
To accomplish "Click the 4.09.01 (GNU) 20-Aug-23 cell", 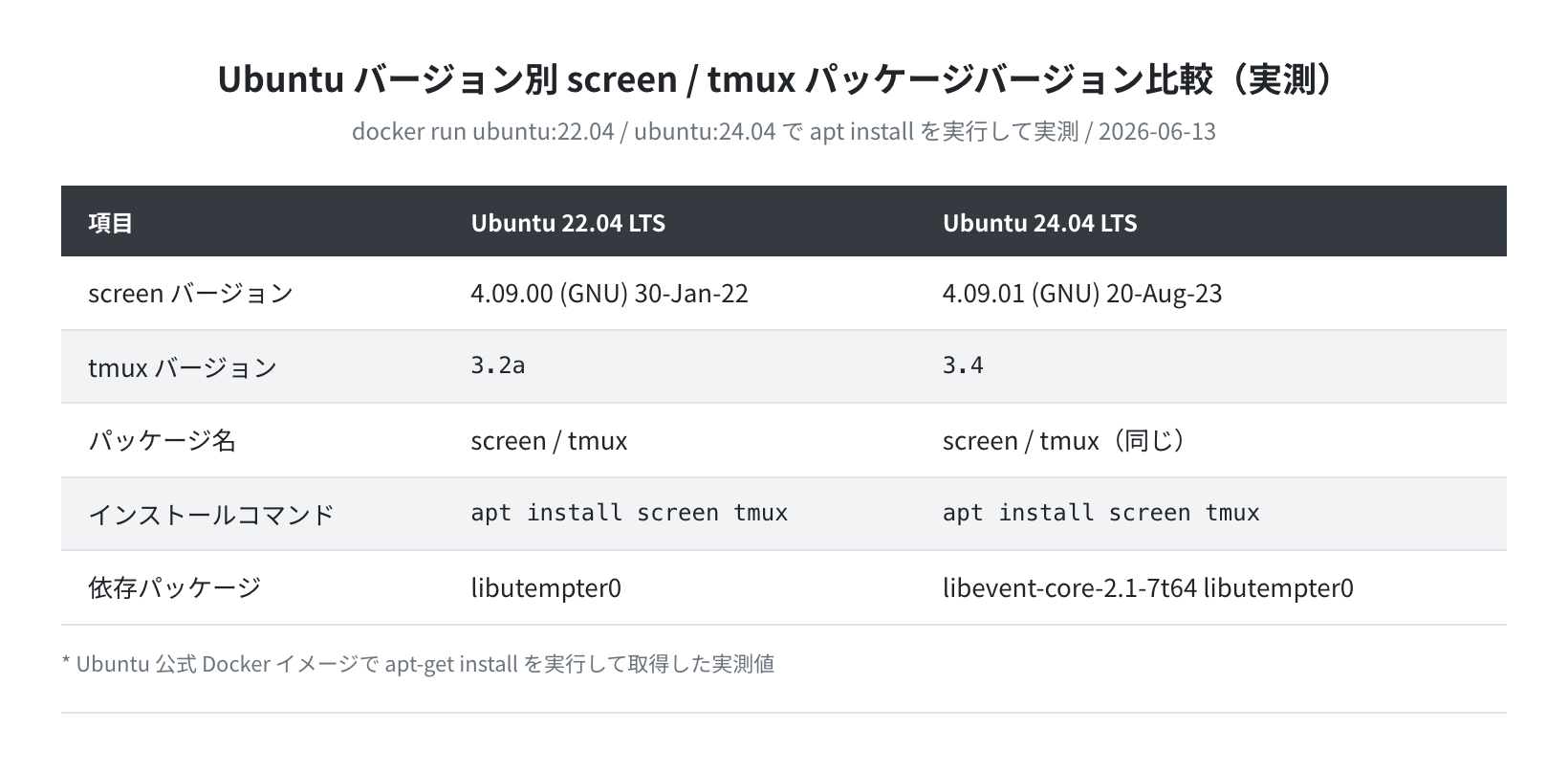I will click(x=1081, y=294).
